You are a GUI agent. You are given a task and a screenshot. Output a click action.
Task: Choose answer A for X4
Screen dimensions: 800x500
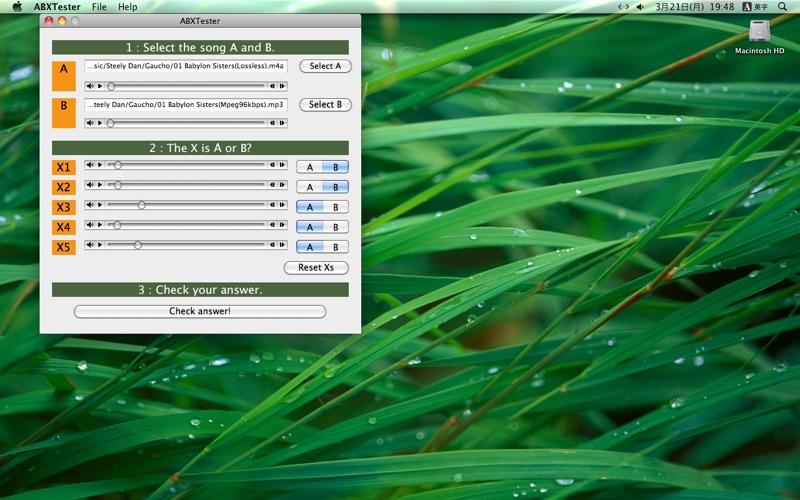coord(310,227)
